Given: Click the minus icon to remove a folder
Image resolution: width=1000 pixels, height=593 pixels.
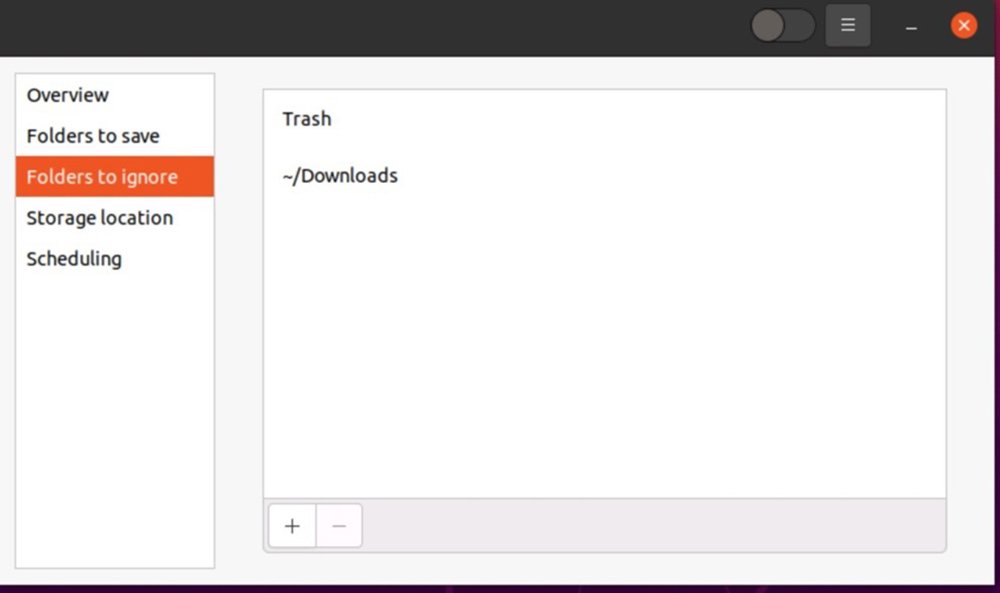Looking at the screenshot, I should click(338, 525).
